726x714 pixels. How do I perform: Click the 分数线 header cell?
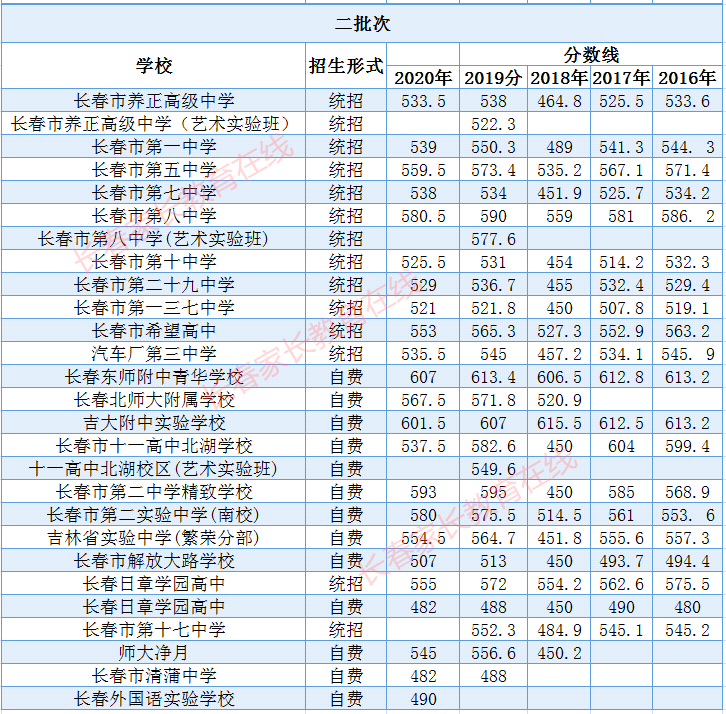591,54
